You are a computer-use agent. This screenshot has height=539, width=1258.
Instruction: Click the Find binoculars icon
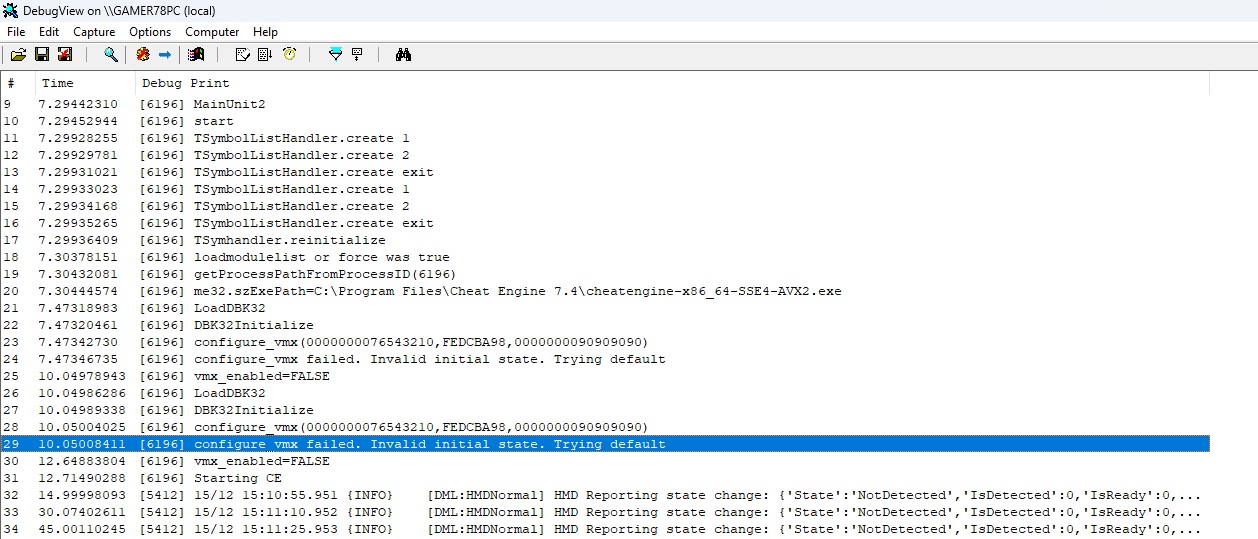[403, 55]
